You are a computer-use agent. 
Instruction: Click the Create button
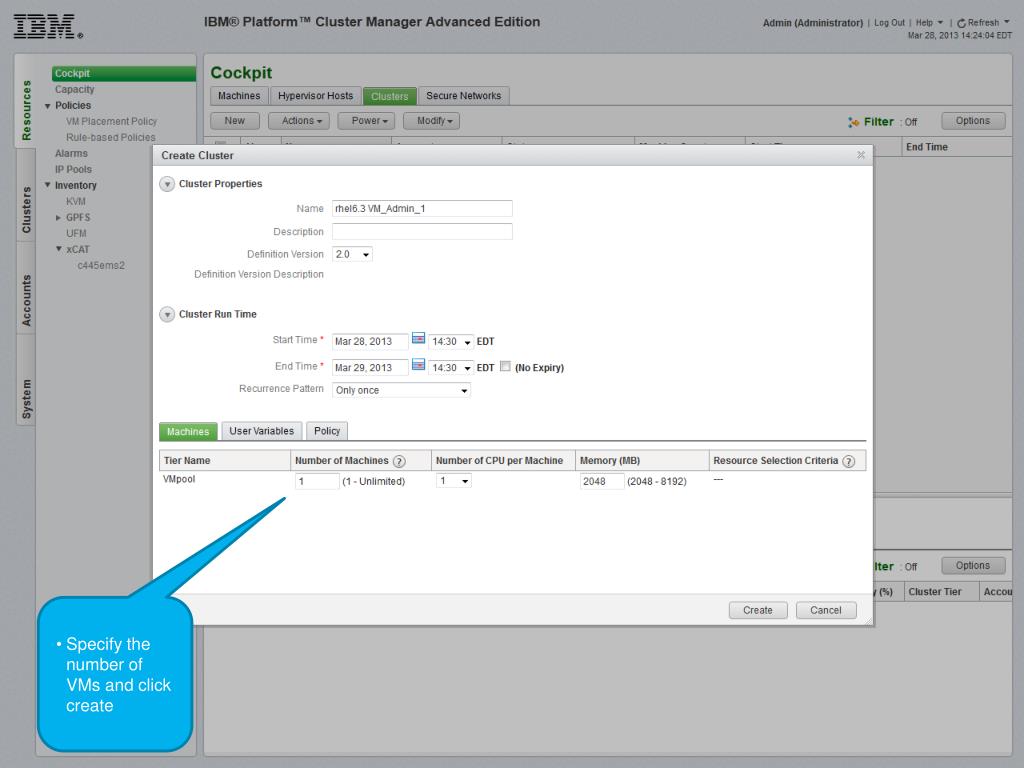tap(758, 610)
